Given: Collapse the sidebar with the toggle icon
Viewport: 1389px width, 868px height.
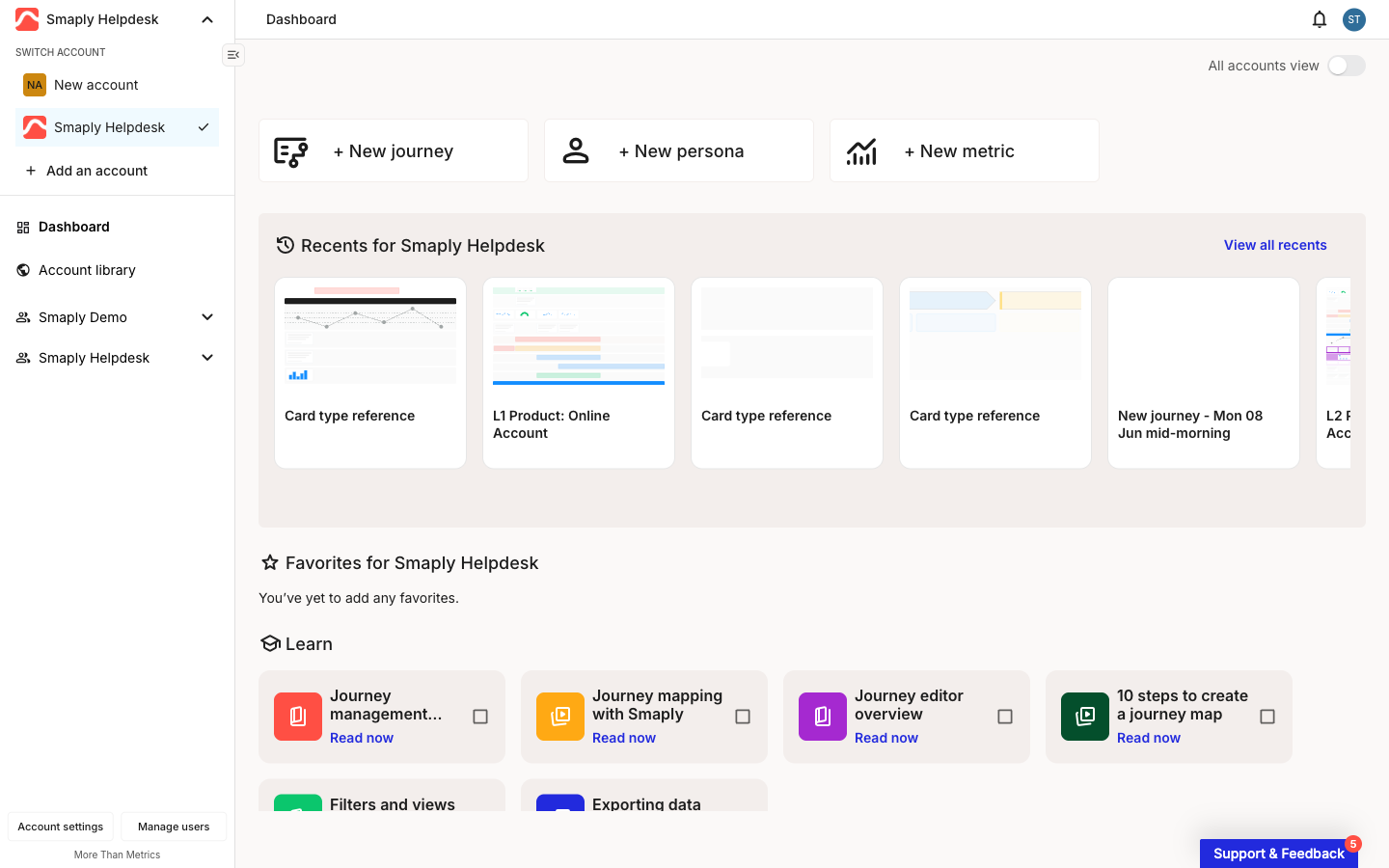Looking at the screenshot, I should click(x=233, y=55).
